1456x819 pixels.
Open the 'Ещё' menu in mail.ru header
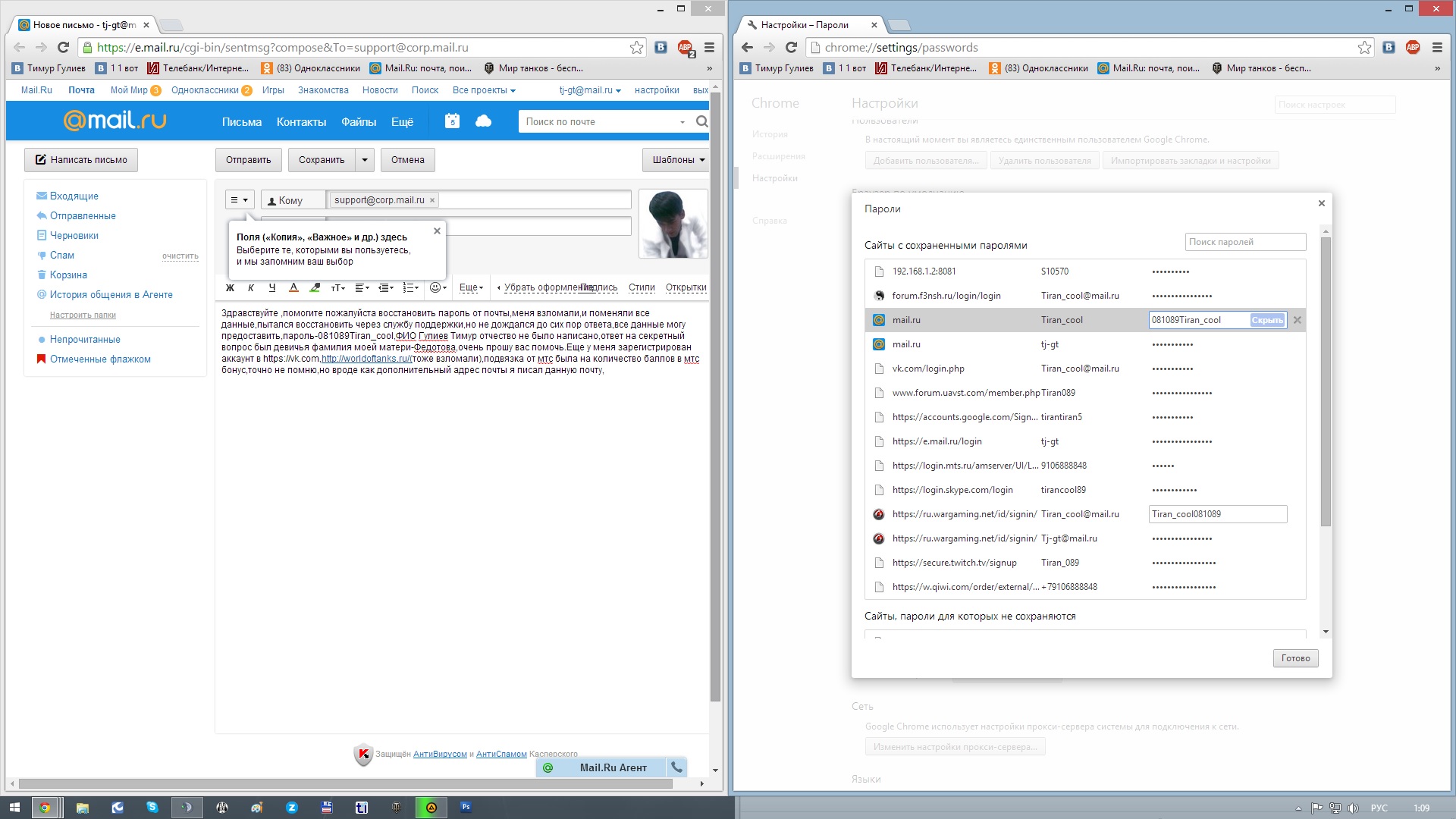click(402, 122)
